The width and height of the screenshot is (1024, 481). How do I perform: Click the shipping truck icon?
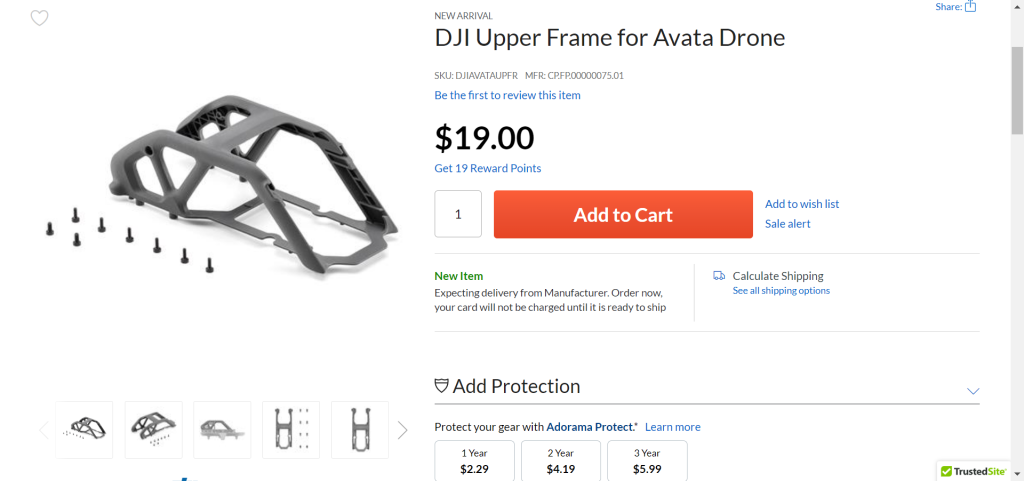(719, 276)
